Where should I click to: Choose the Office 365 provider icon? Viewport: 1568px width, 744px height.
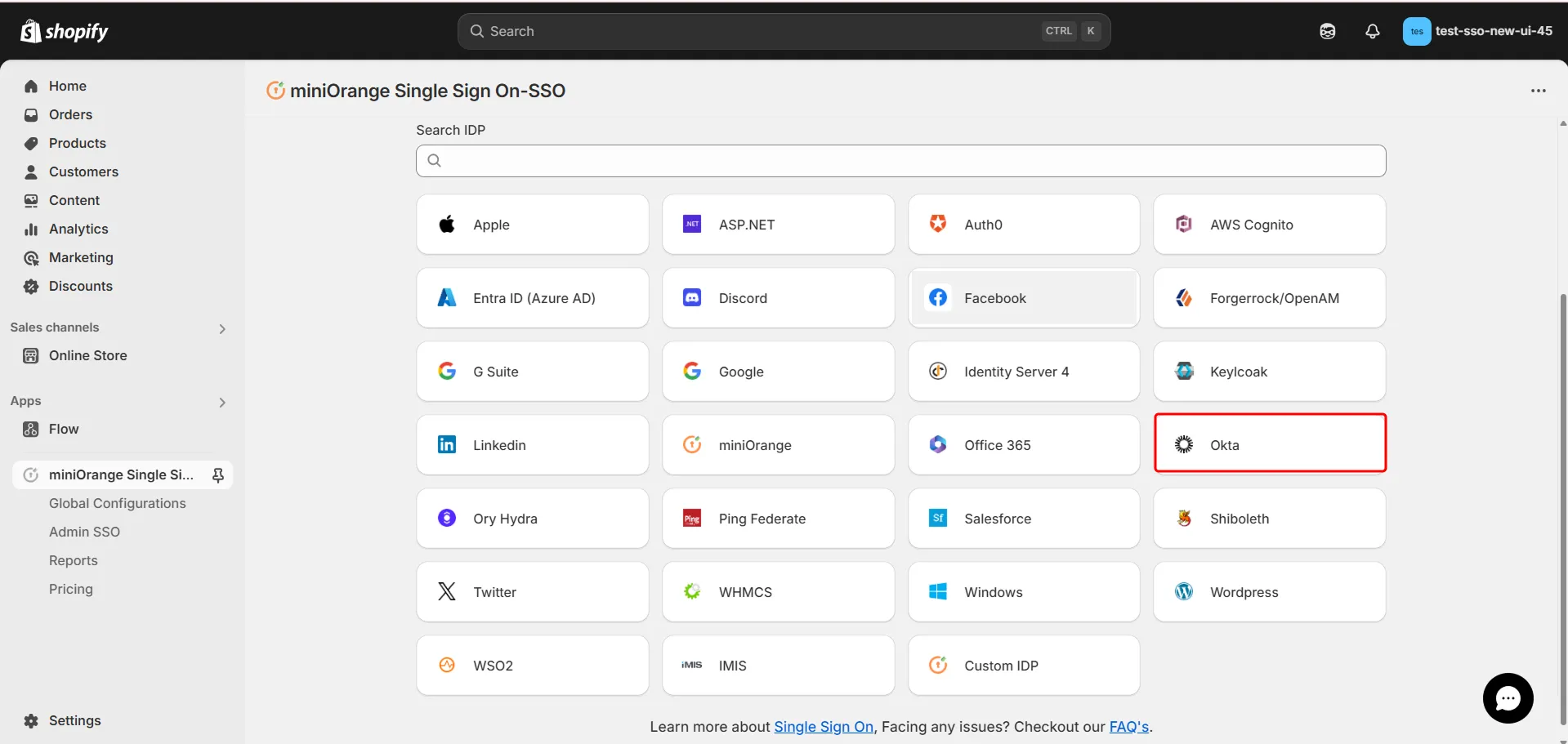tap(938, 444)
